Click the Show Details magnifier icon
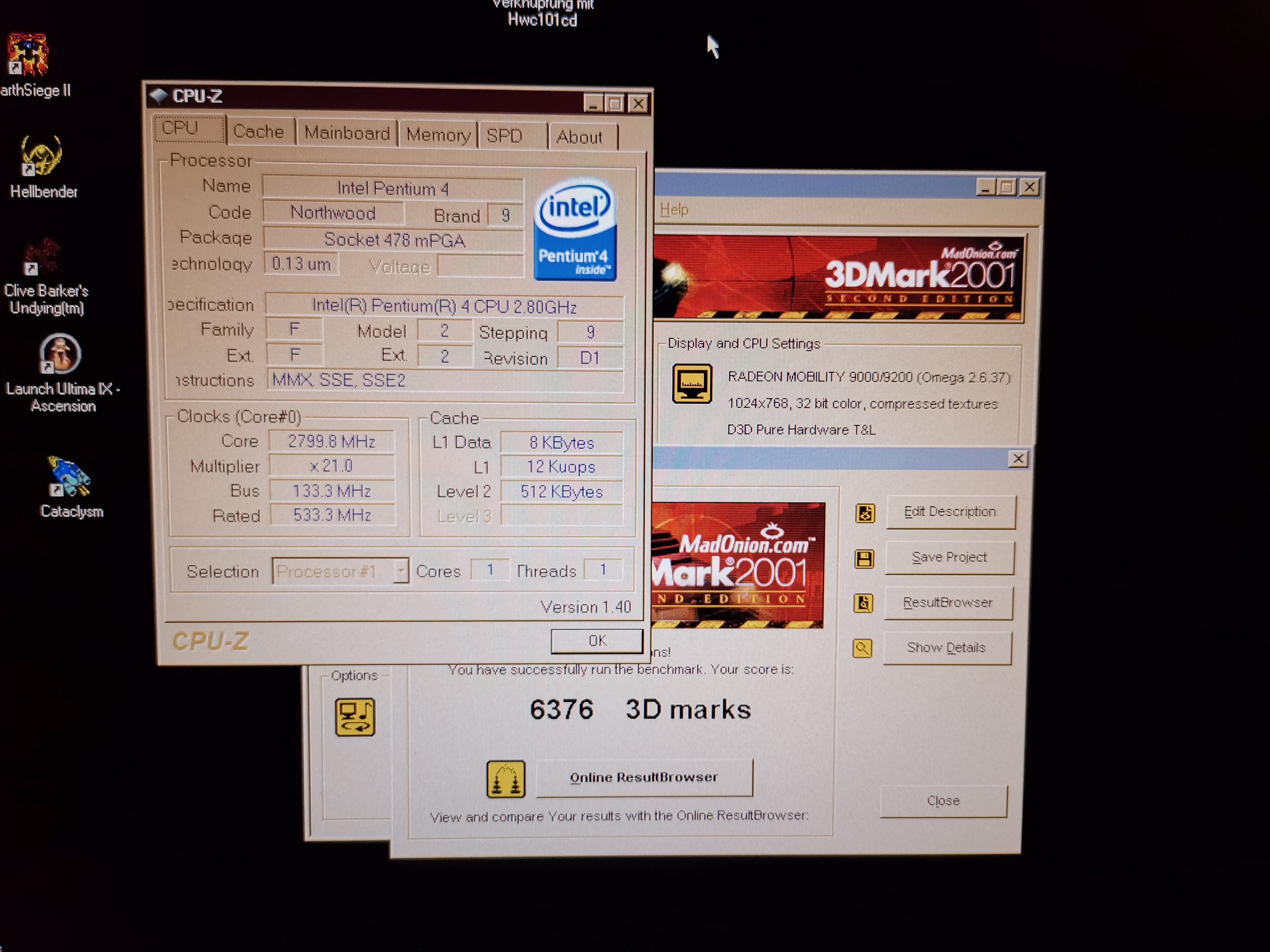Screen dimensions: 1270x952 pyautogui.click(x=862, y=649)
